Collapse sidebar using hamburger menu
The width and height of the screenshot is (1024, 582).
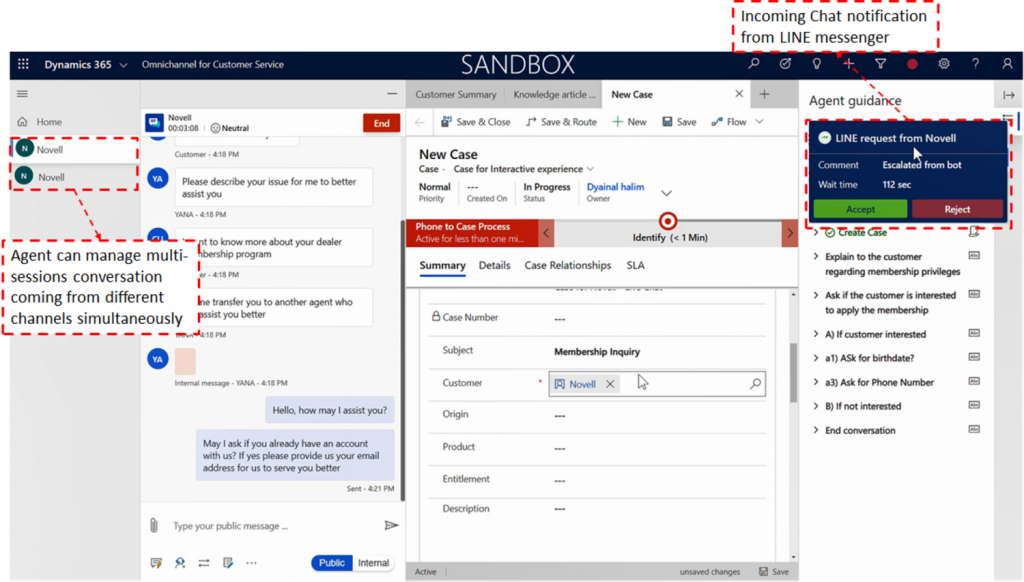coord(22,94)
